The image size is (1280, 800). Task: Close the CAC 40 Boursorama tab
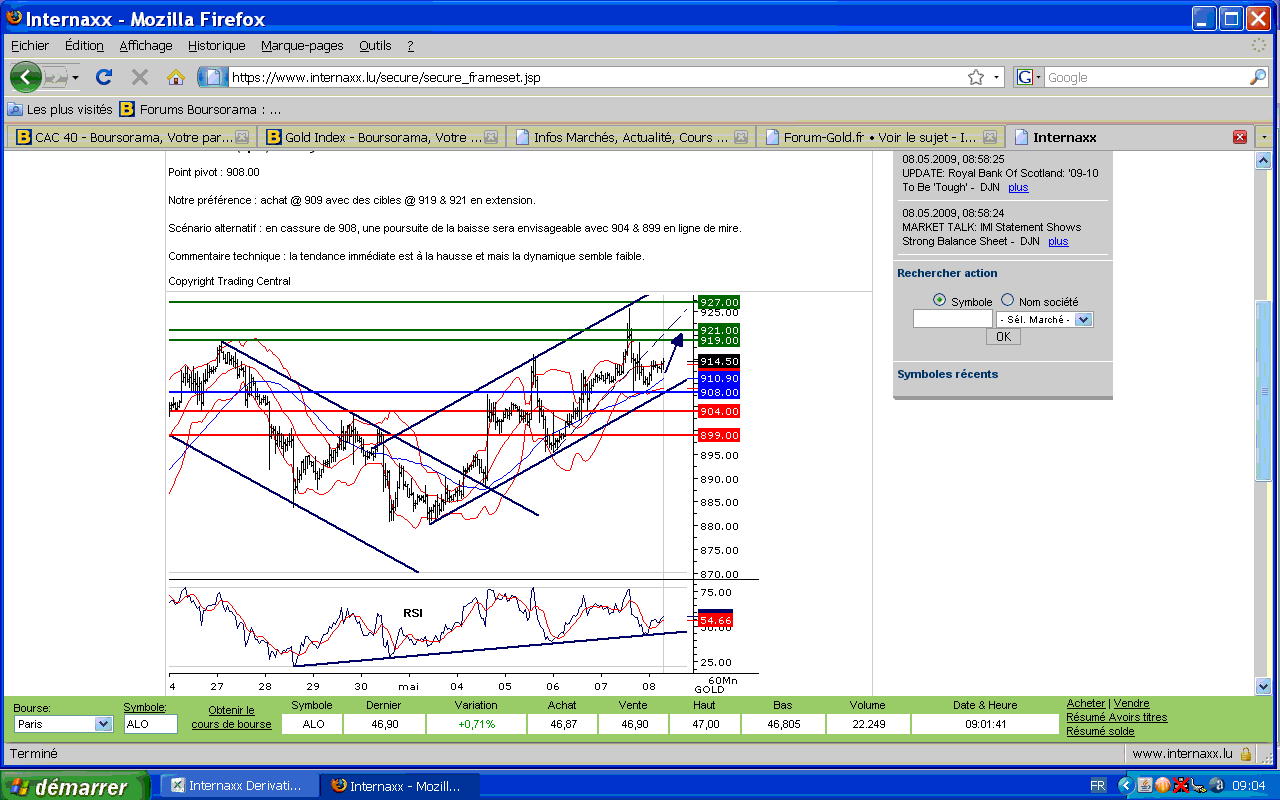pos(241,137)
